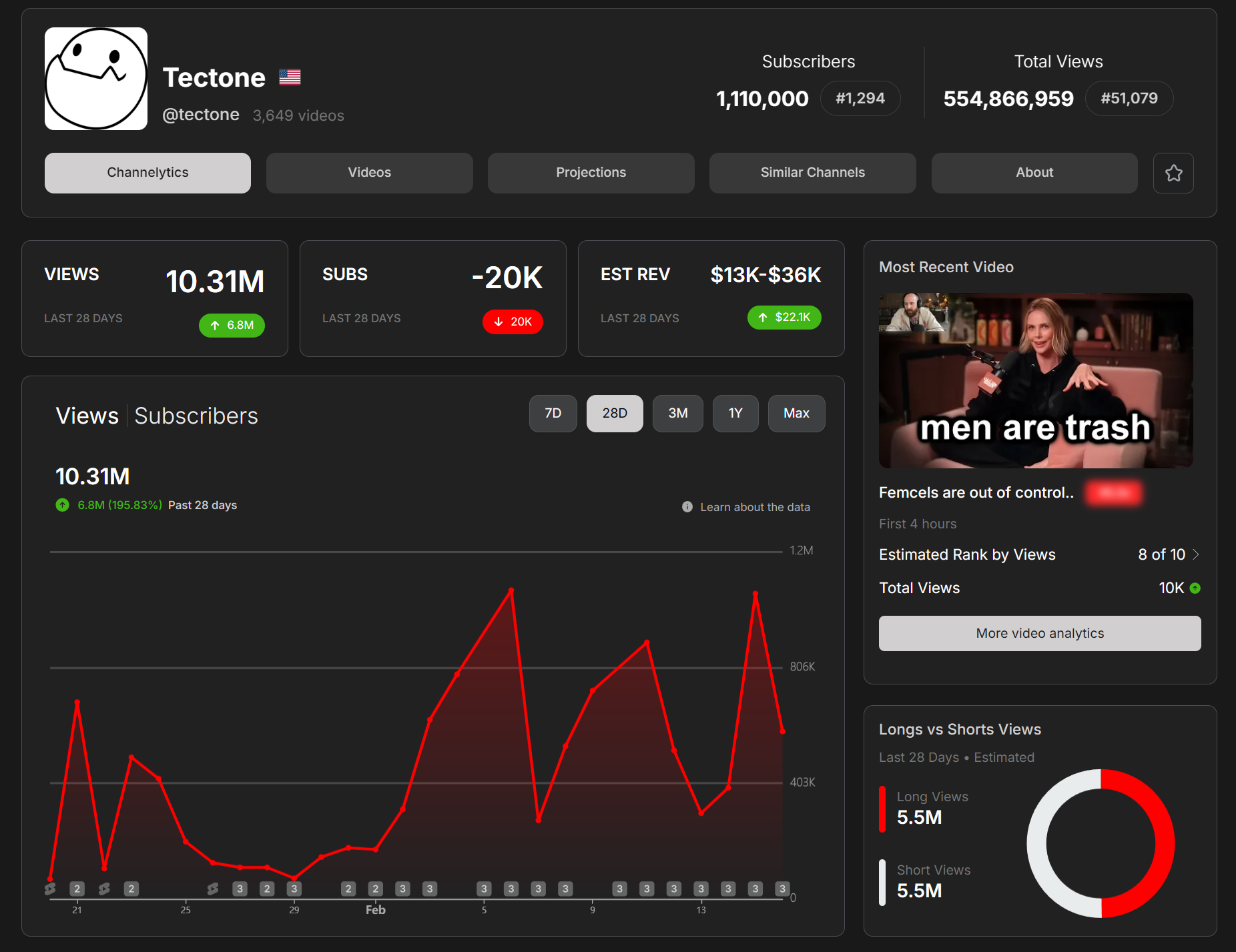The height and width of the screenshot is (952, 1236).
Task: Select the Views chart tab
Action: coord(87,416)
